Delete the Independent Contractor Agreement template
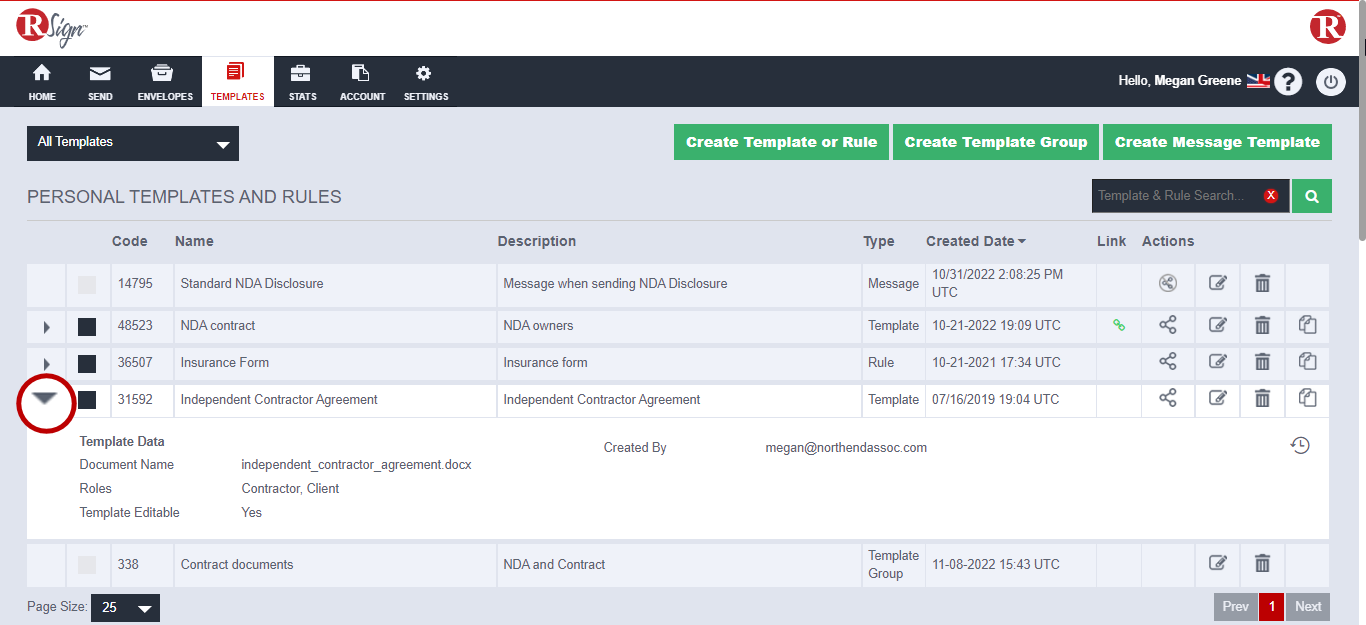 point(1262,398)
